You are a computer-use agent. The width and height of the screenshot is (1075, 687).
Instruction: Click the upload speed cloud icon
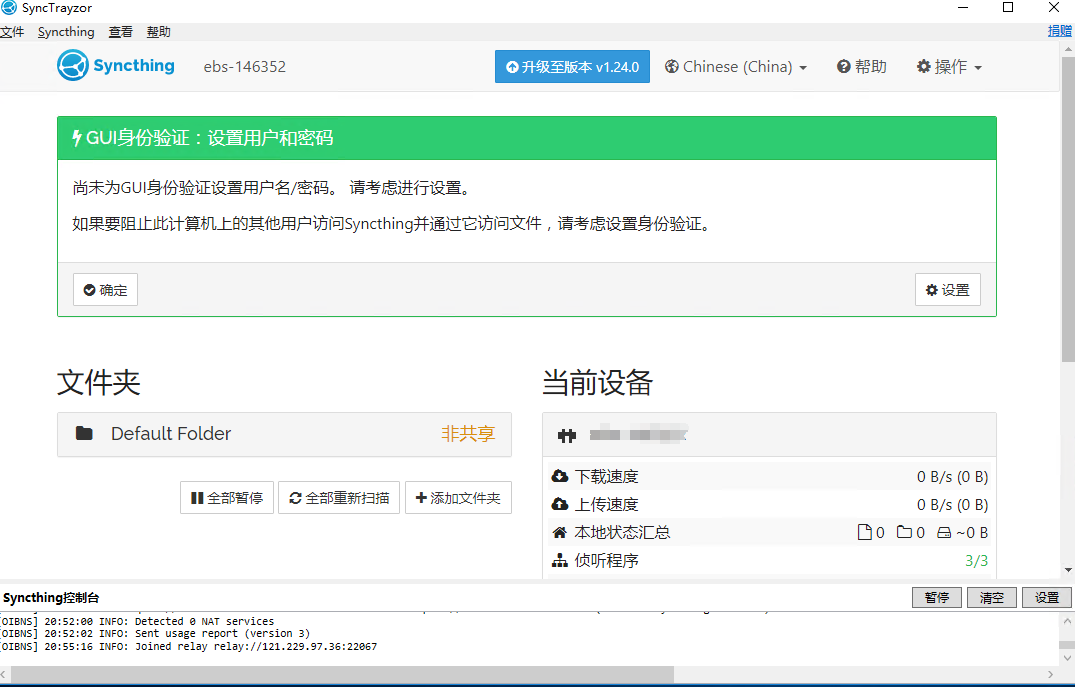(x=560, y=505)
